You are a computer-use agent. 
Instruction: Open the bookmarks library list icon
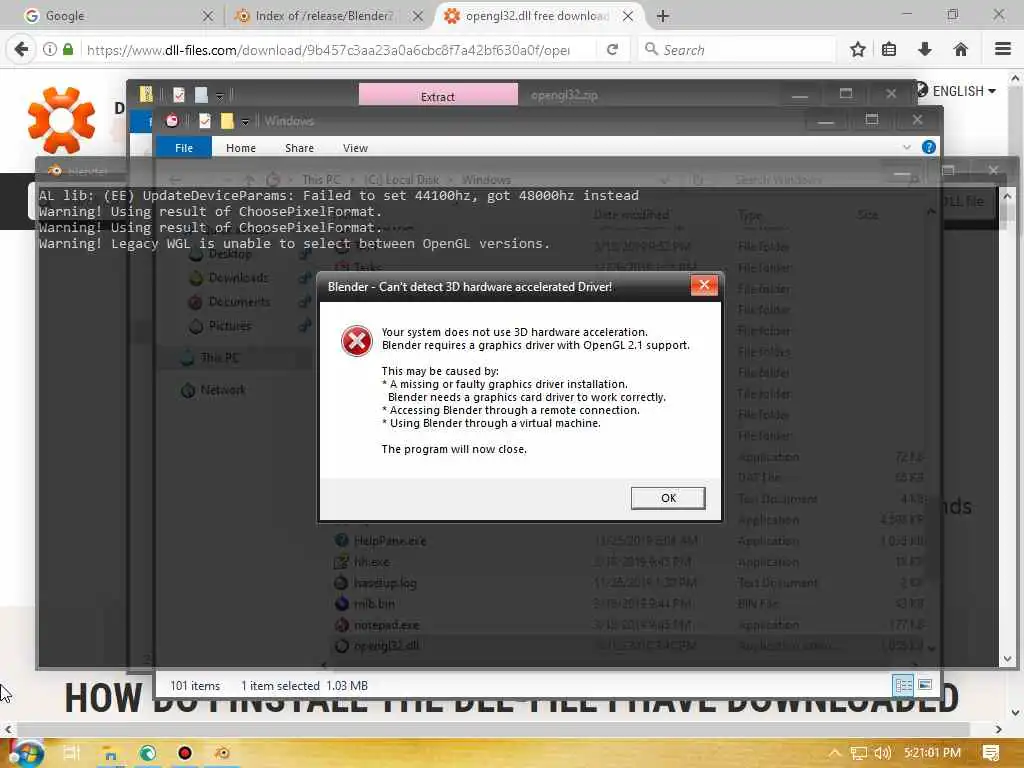click(889, 49)
